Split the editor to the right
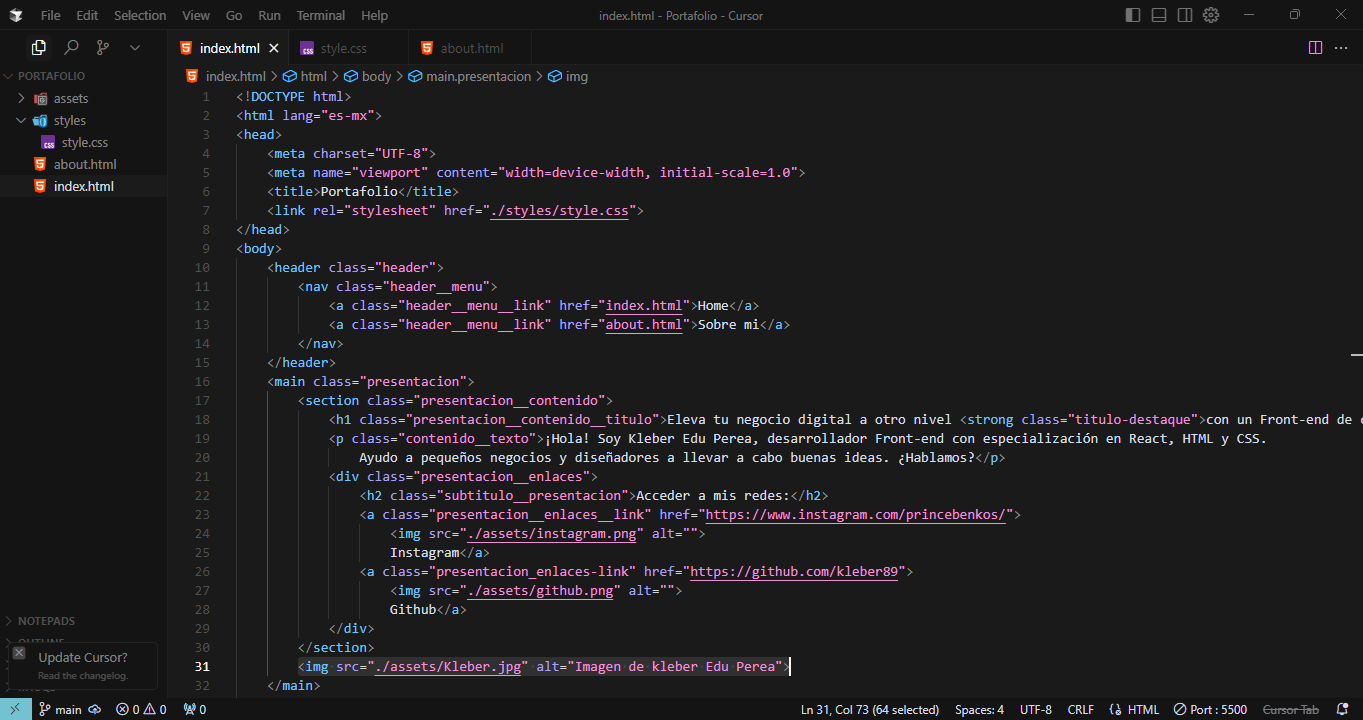Viewport: 1363px width, 720px height. point(1315,48)
